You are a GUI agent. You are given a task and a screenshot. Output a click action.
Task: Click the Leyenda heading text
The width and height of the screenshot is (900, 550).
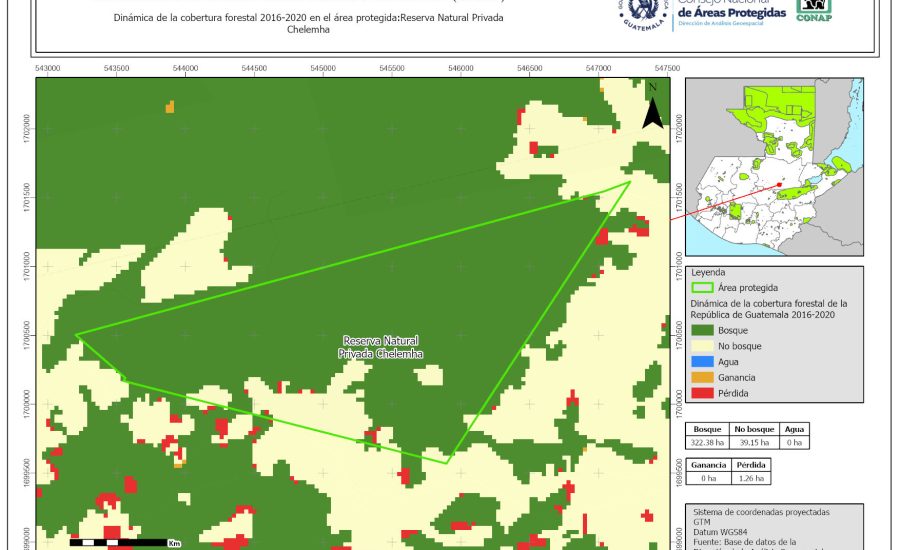pyautogui.click(x=709, y=271)
